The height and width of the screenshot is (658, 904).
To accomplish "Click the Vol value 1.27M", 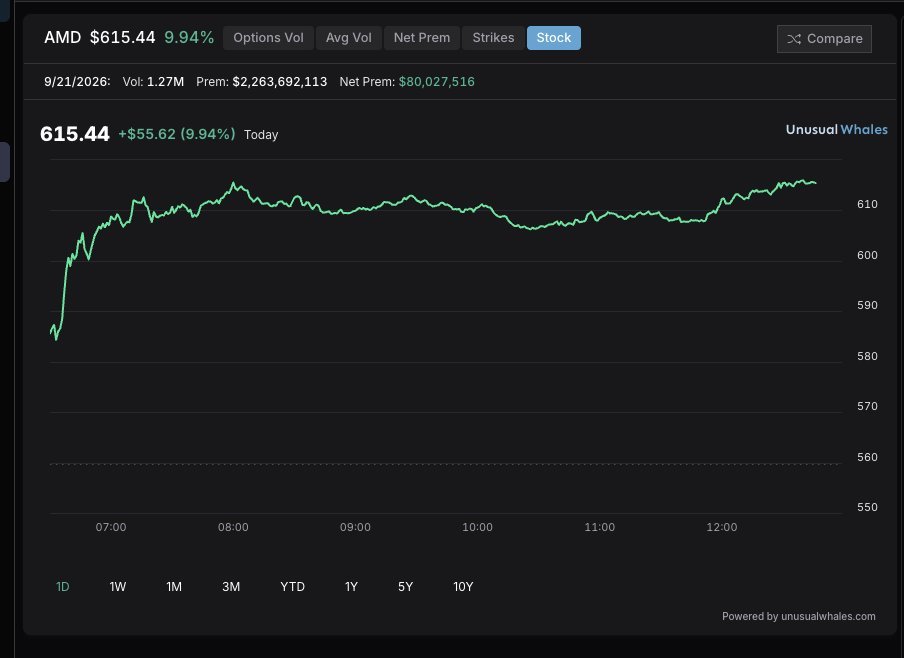I will (165, 82).
